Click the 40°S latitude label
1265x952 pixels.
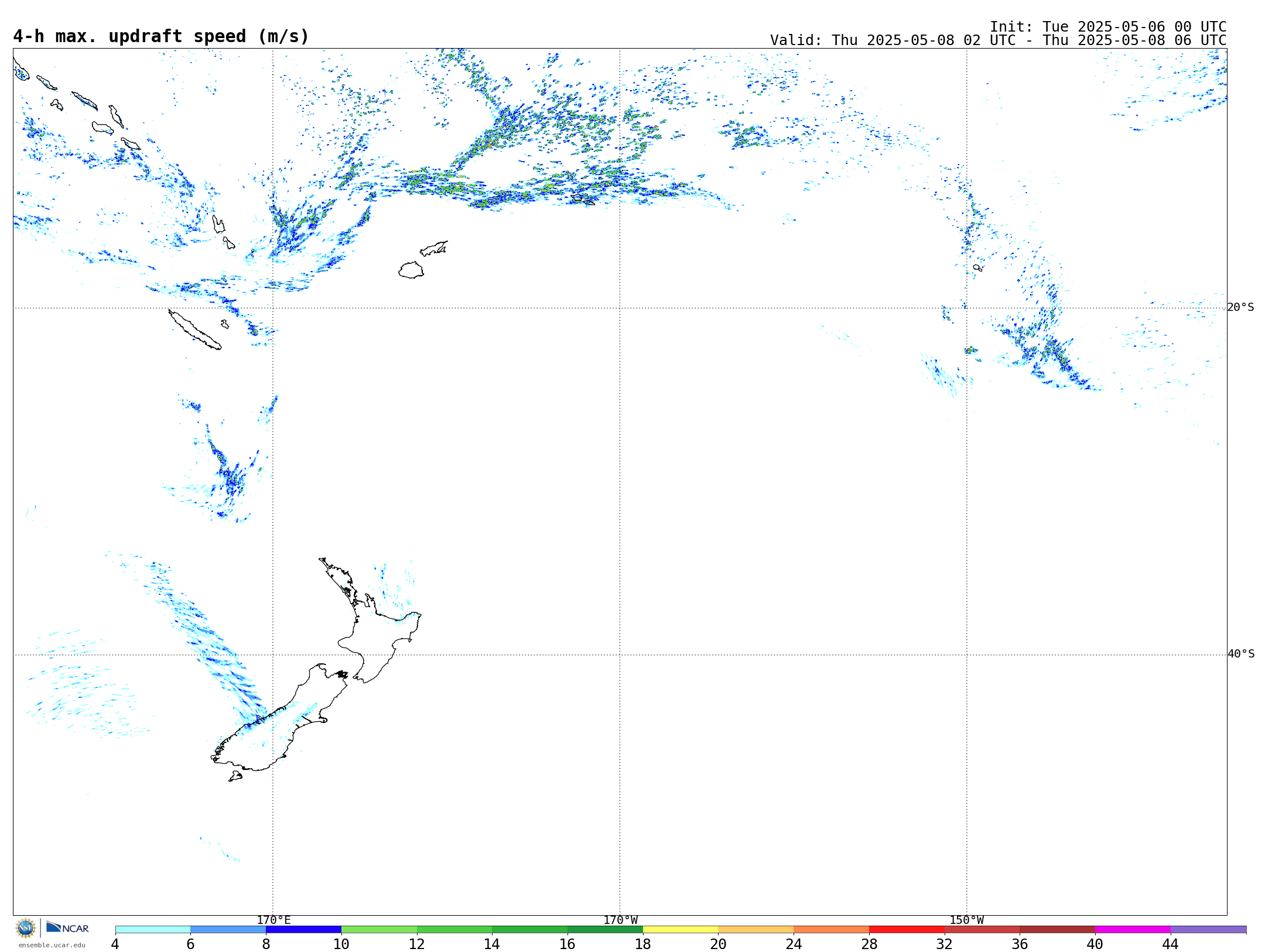pos(1241,654)
